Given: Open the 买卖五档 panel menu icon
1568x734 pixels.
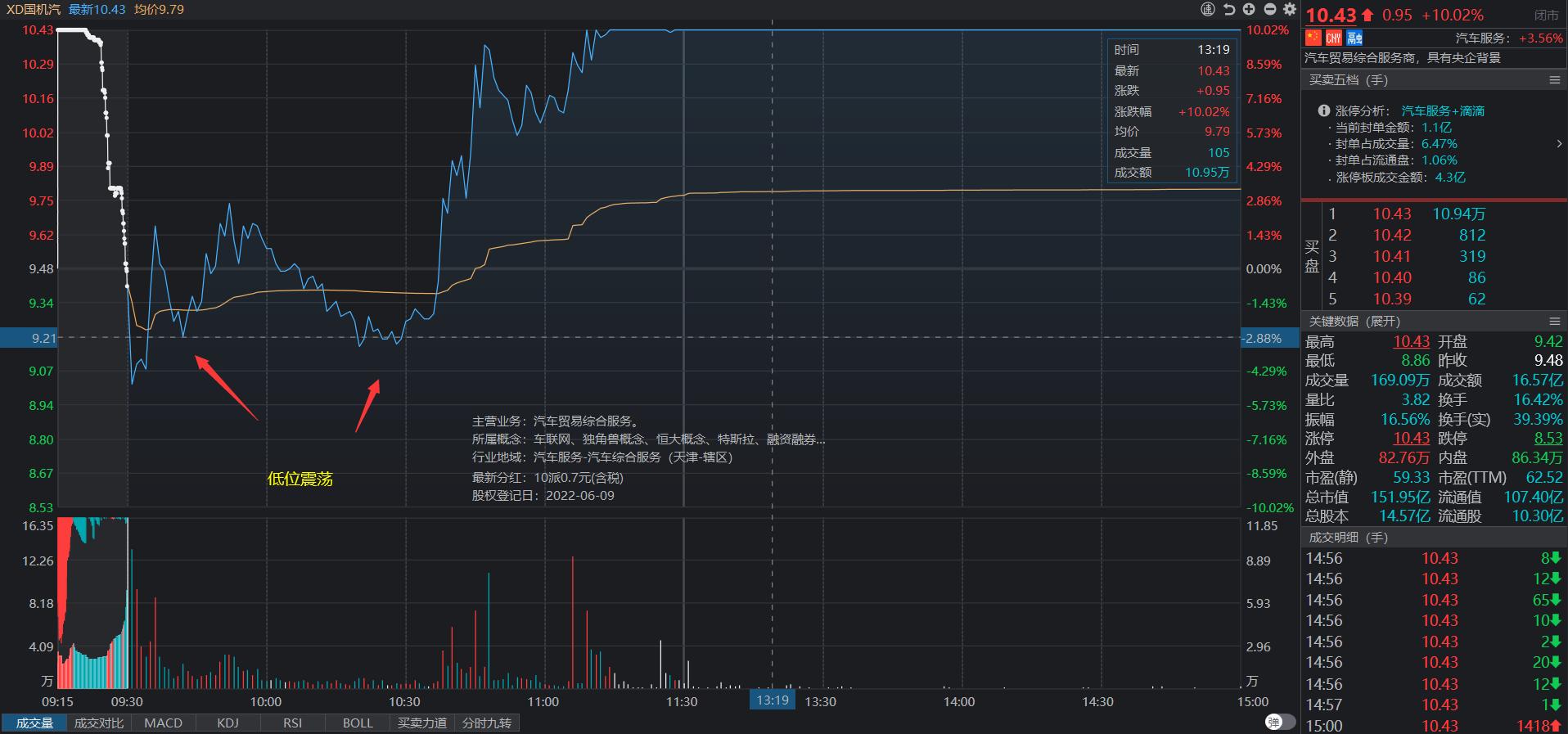Looking at the screenshot, I should [1555, 80].
